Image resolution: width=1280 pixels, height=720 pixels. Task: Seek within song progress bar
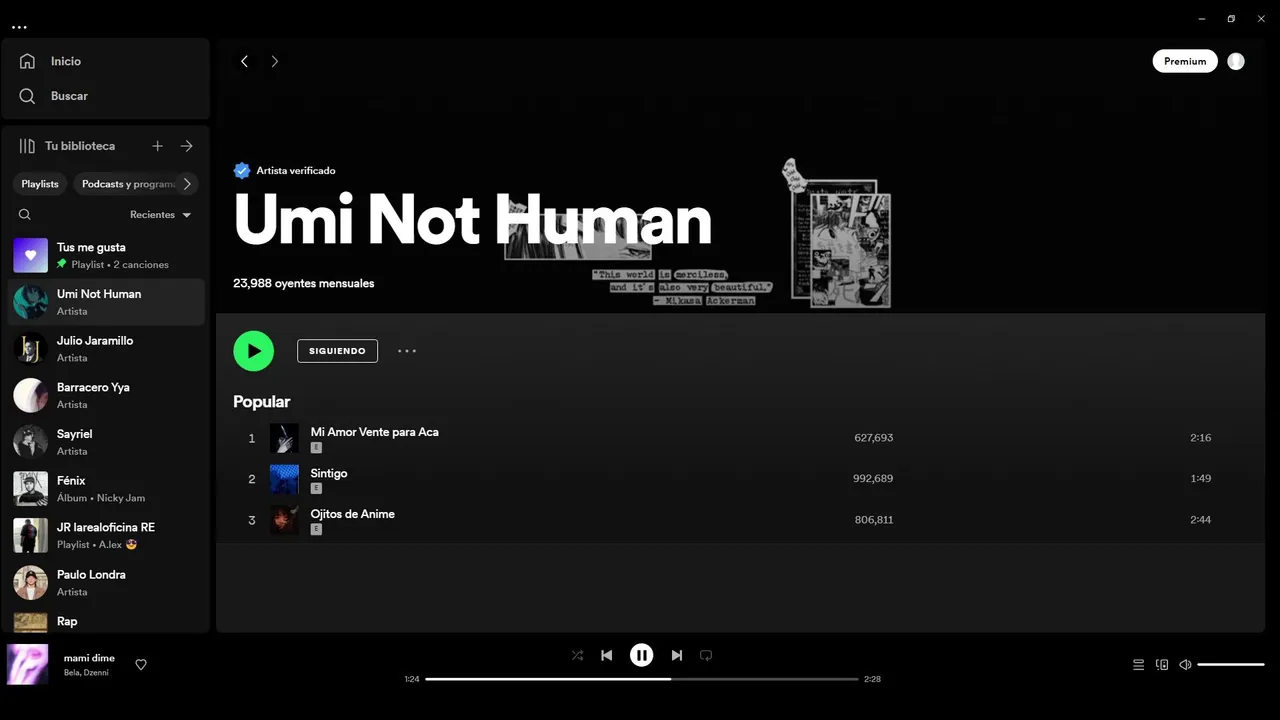point(642,679)
